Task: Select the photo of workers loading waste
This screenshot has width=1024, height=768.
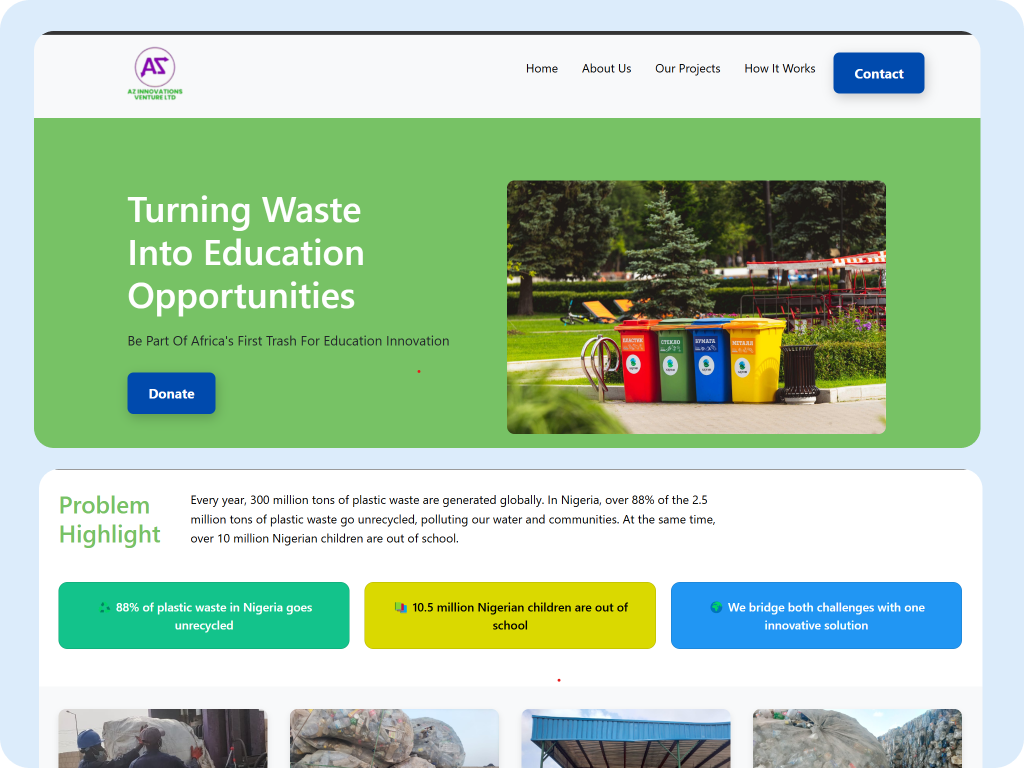Action: pyautogui.click(x=163, y=739)
